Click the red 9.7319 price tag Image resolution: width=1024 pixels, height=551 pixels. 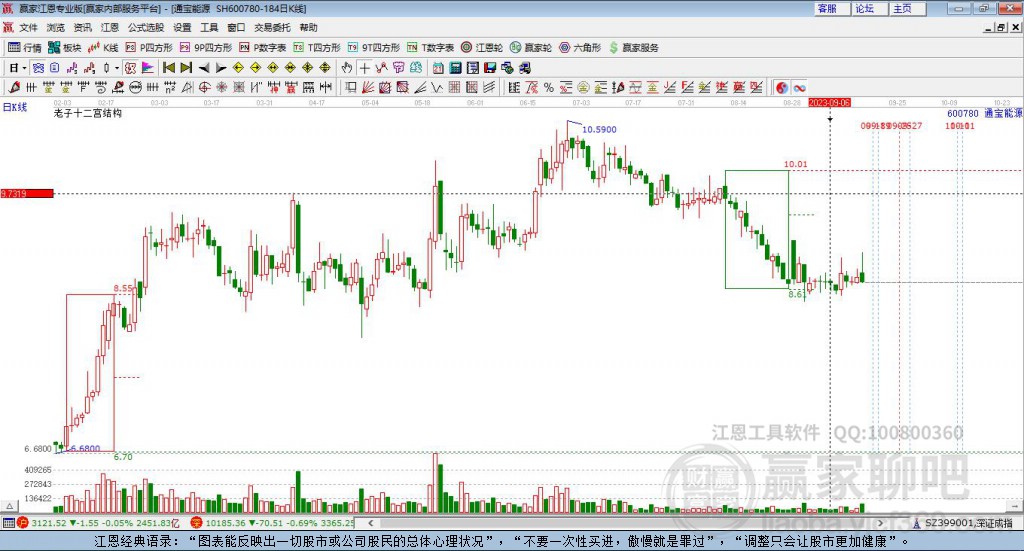click(x=27, y=193)
